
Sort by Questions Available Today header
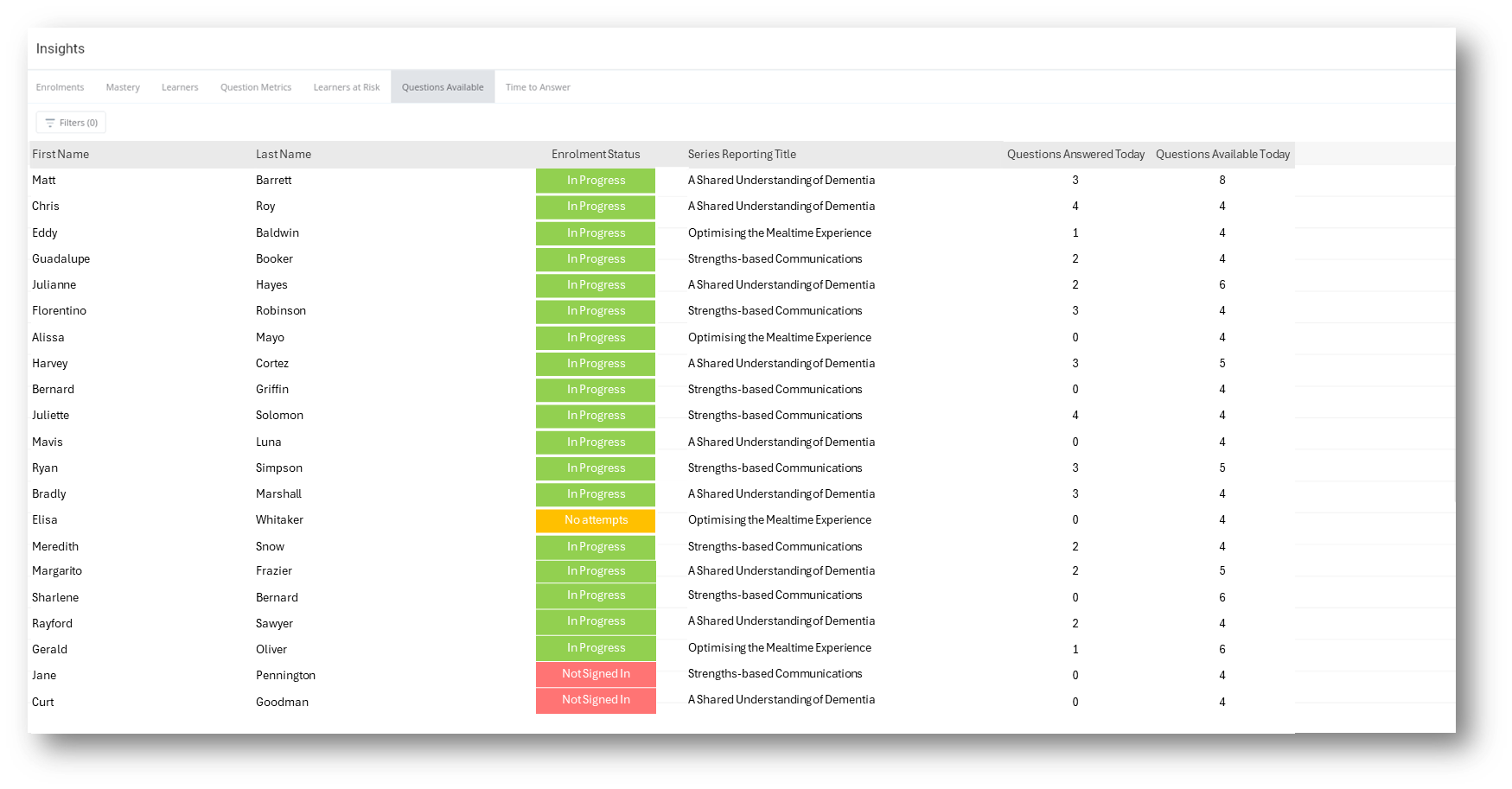coord(1222,155)
